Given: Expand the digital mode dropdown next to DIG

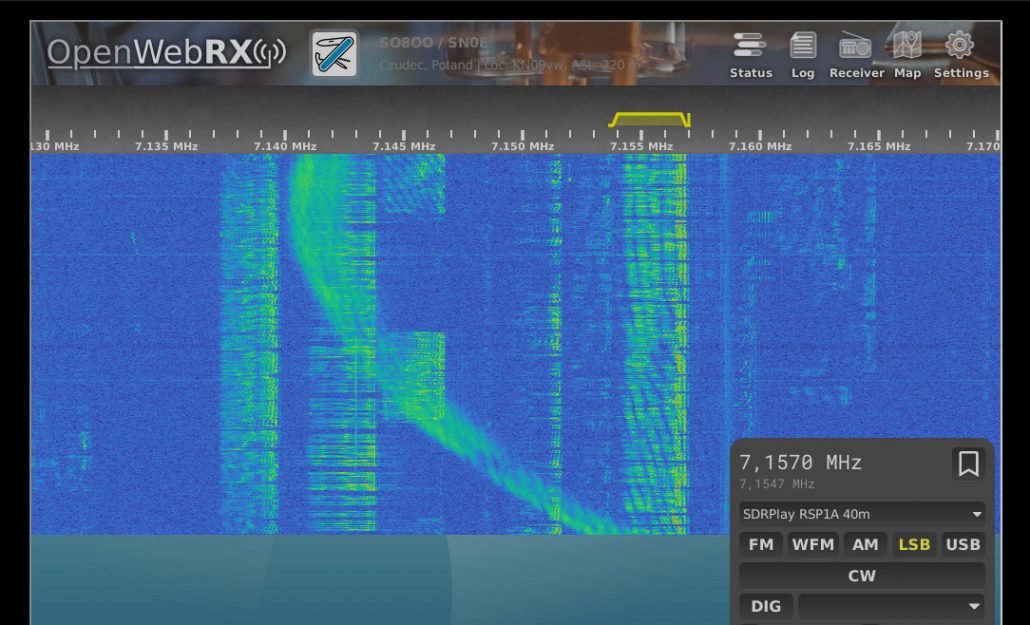Looking at the screenshot, I should pos(891,606).
